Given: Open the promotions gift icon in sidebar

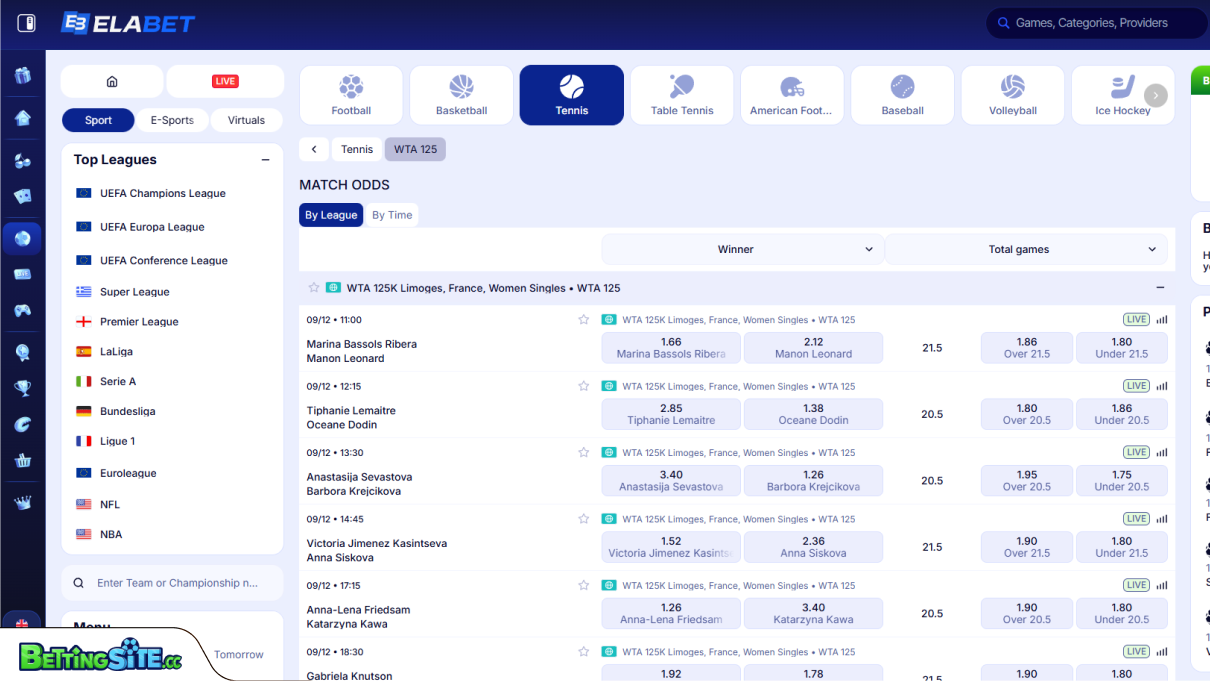Looking at the screenshot, I should pos(22,73).
